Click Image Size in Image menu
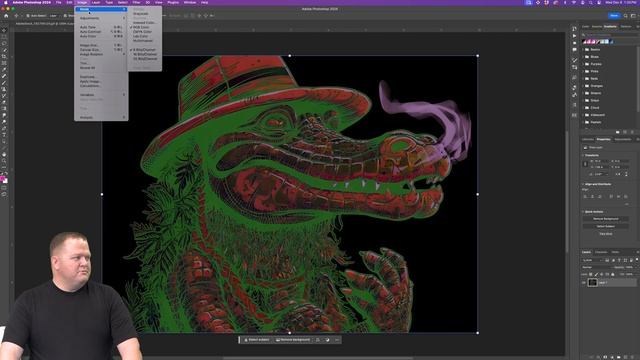This screenshot has height=360, width=640. point(101,45)
